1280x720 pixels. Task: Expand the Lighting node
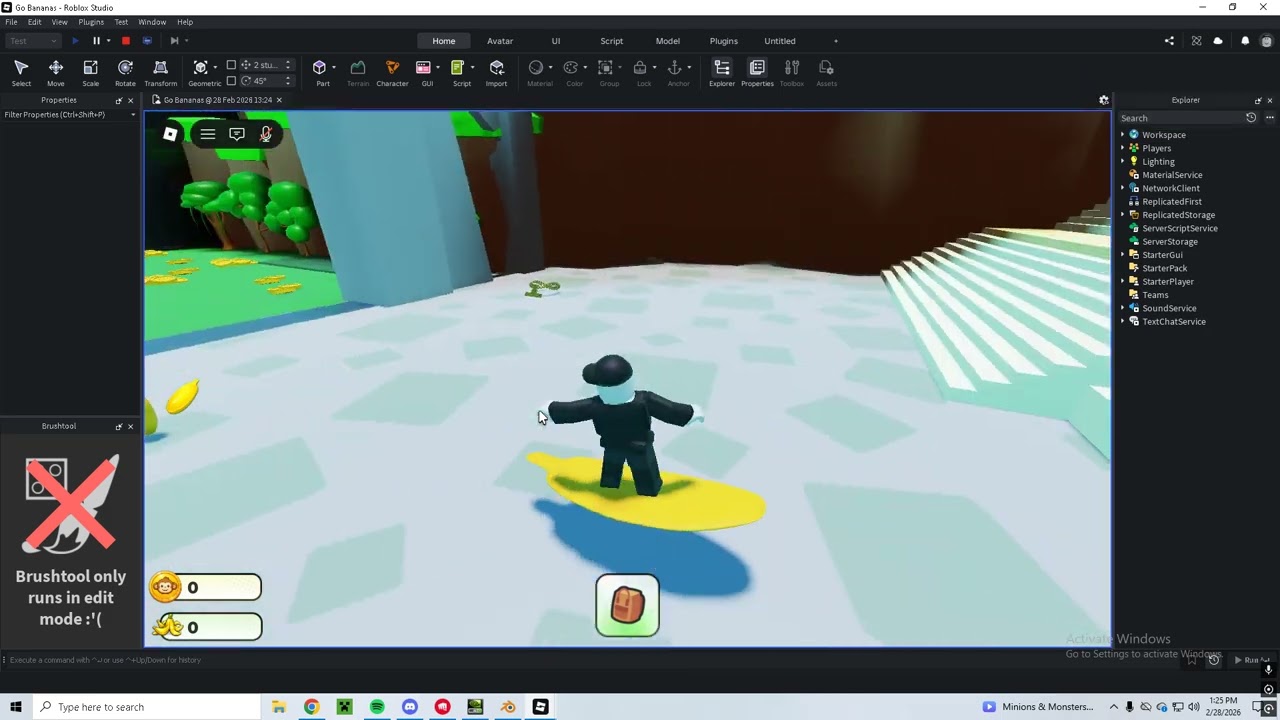click(1123, 161)
